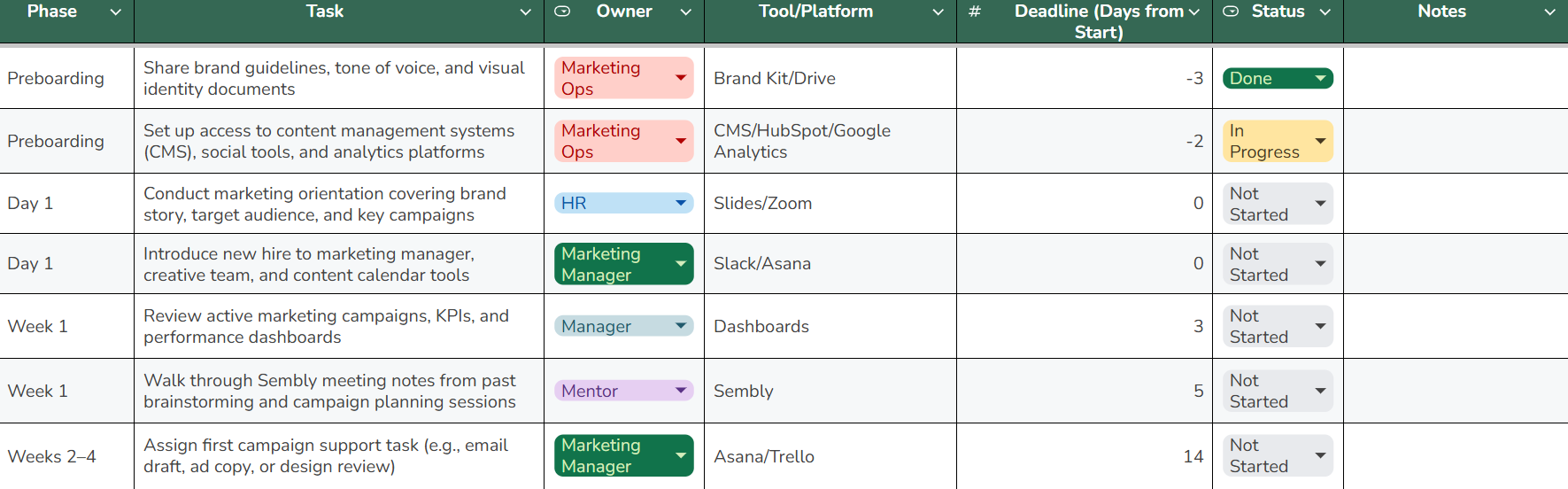This screenshot has height=489, width=1568.
Task: Open the green Done status chip
Action: coord(1277,78)
